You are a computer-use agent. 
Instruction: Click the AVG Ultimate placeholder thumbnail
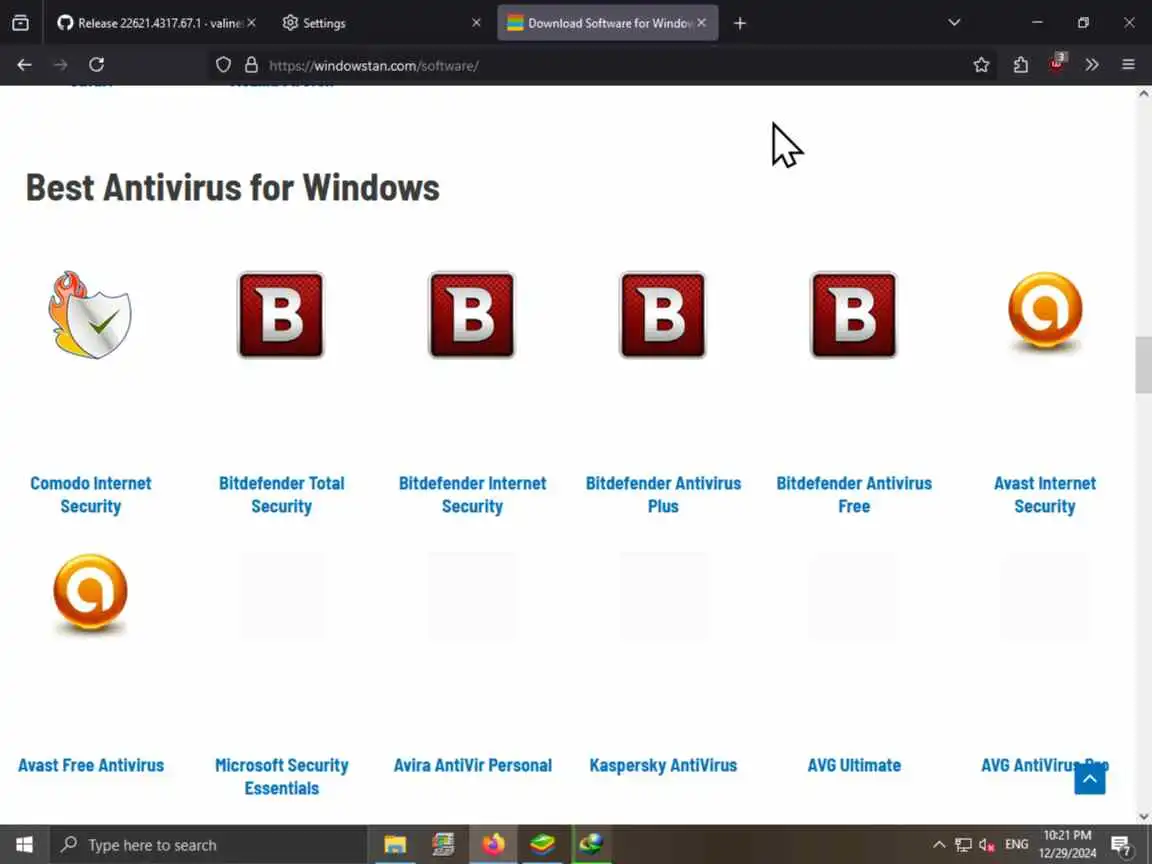(x=854, y=596)
